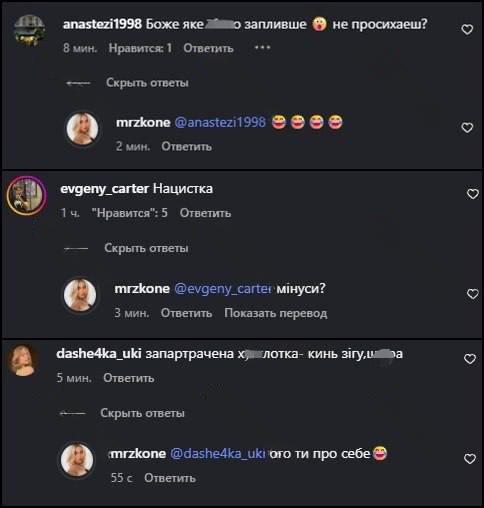Tap the heart on evgeny_carter's comment
This screenshot has height=508, width=484.
click(473, 194)
